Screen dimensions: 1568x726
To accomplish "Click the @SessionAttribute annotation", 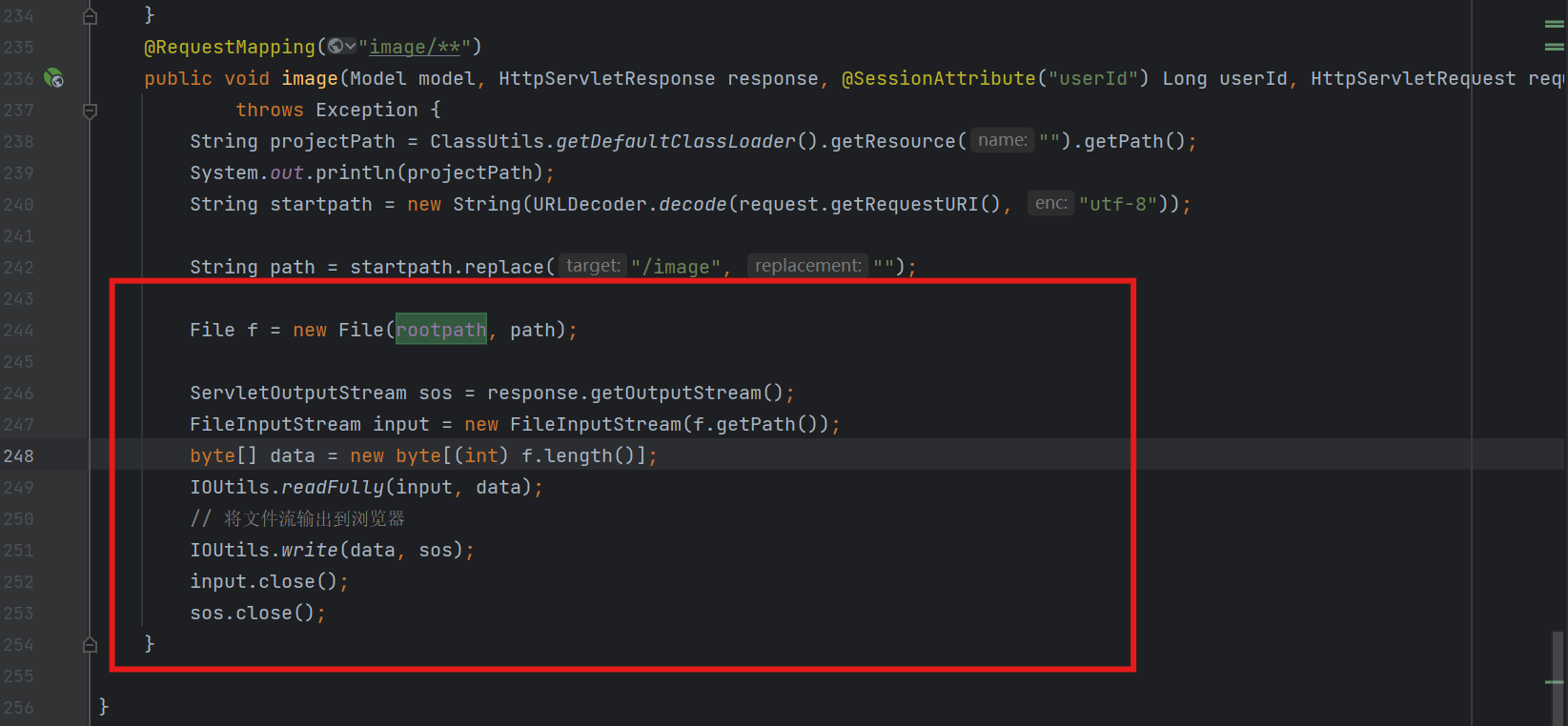I will pyautogui.click(x=938, y=78).
